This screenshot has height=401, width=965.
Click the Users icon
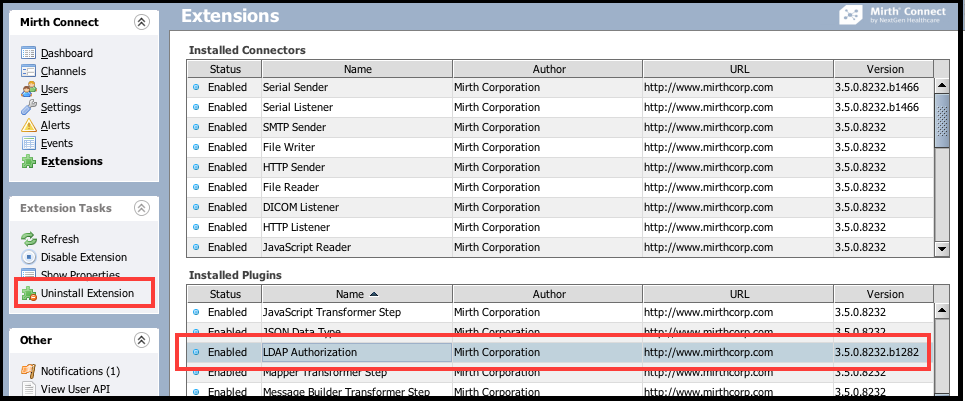(29, 89)
